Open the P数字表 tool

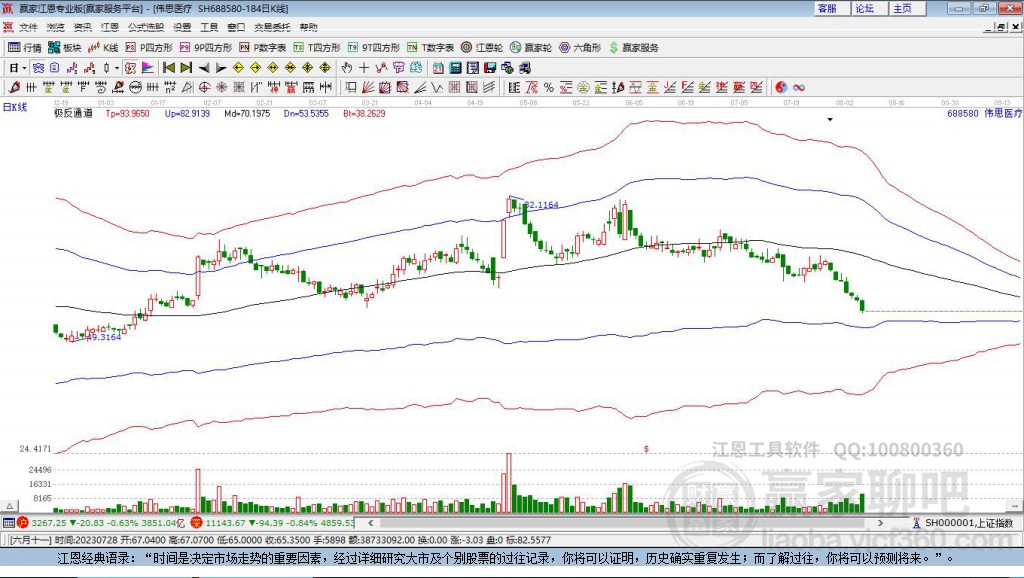tap(263, 48)
